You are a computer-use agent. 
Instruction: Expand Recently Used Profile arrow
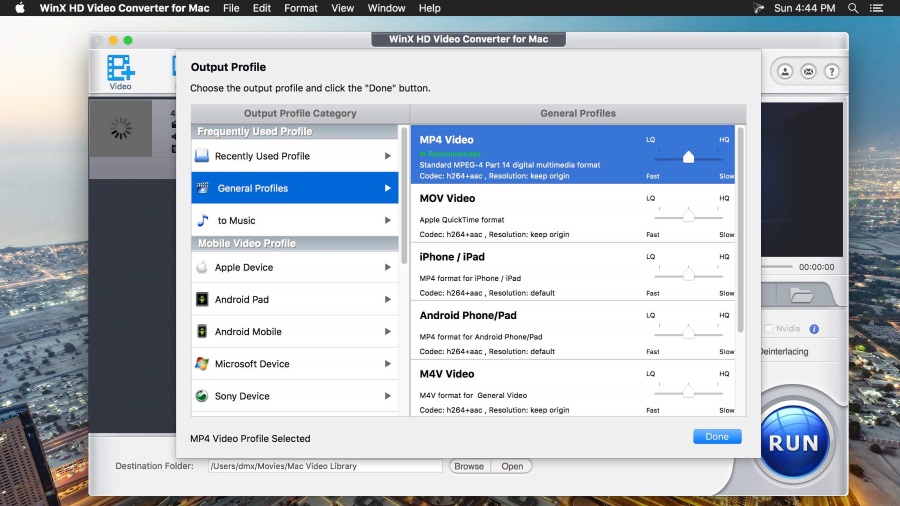coord(388,156)
